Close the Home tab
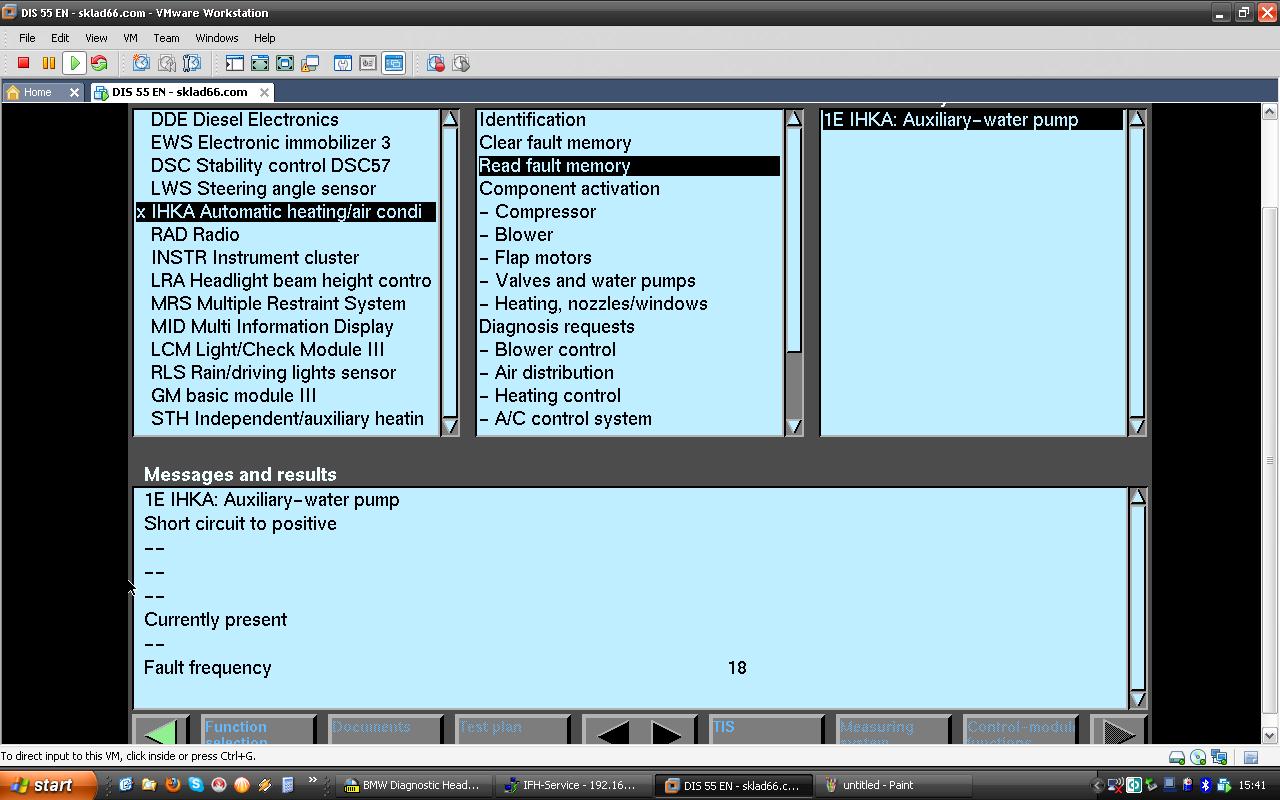Image resolution: width=1280 pixels, height=800 pixels. pyautogui.click(x=74, y=92)
